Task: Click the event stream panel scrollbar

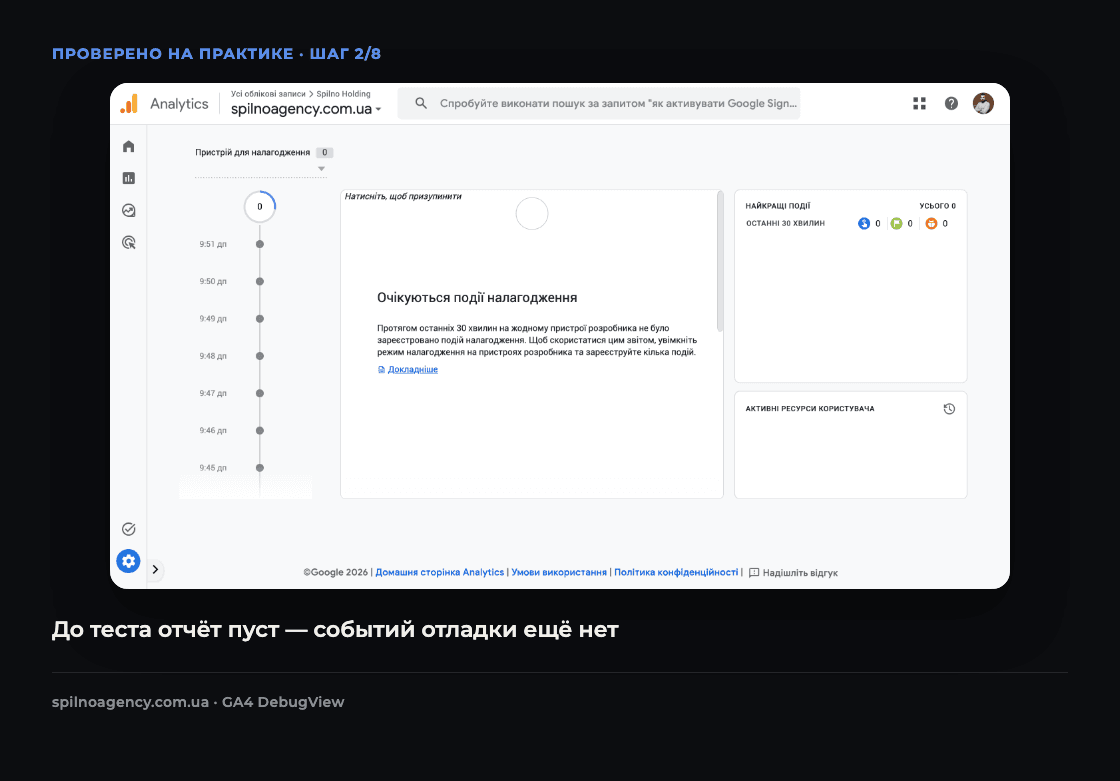Action: click(720, 261)
